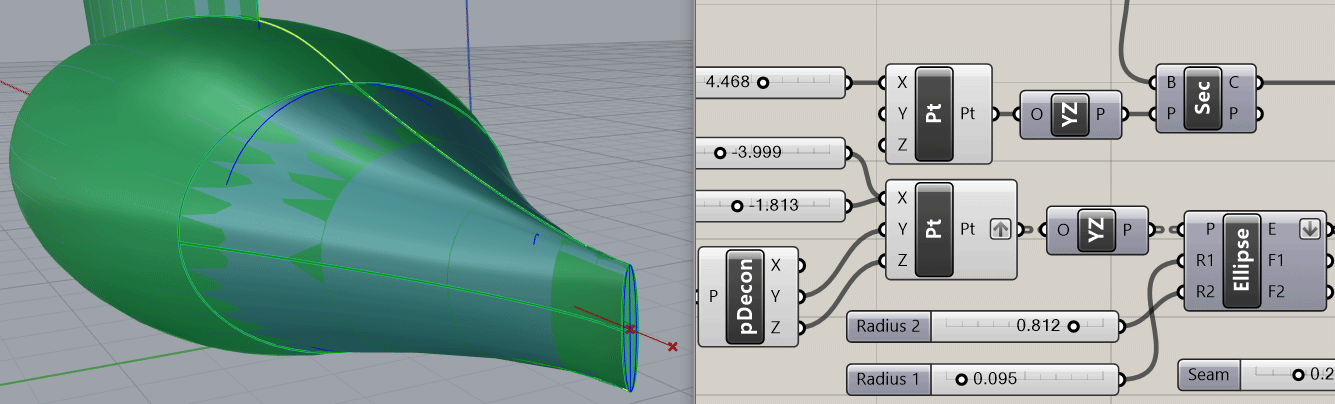This screenshot has width=1335, height=404.
Task: Click X output of pDecon component
Action: click(776, 265)
